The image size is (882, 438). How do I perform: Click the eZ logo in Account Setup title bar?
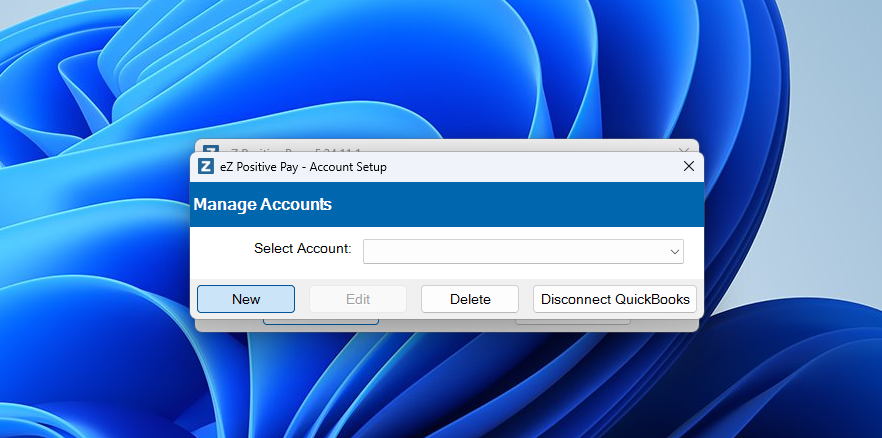(x=206, y=166)
